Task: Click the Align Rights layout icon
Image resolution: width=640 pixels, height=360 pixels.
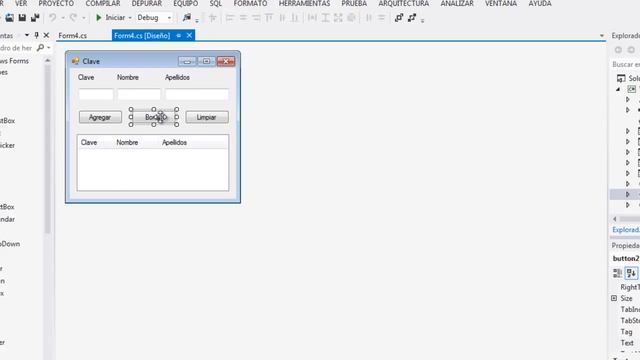Action: (256, 18)
